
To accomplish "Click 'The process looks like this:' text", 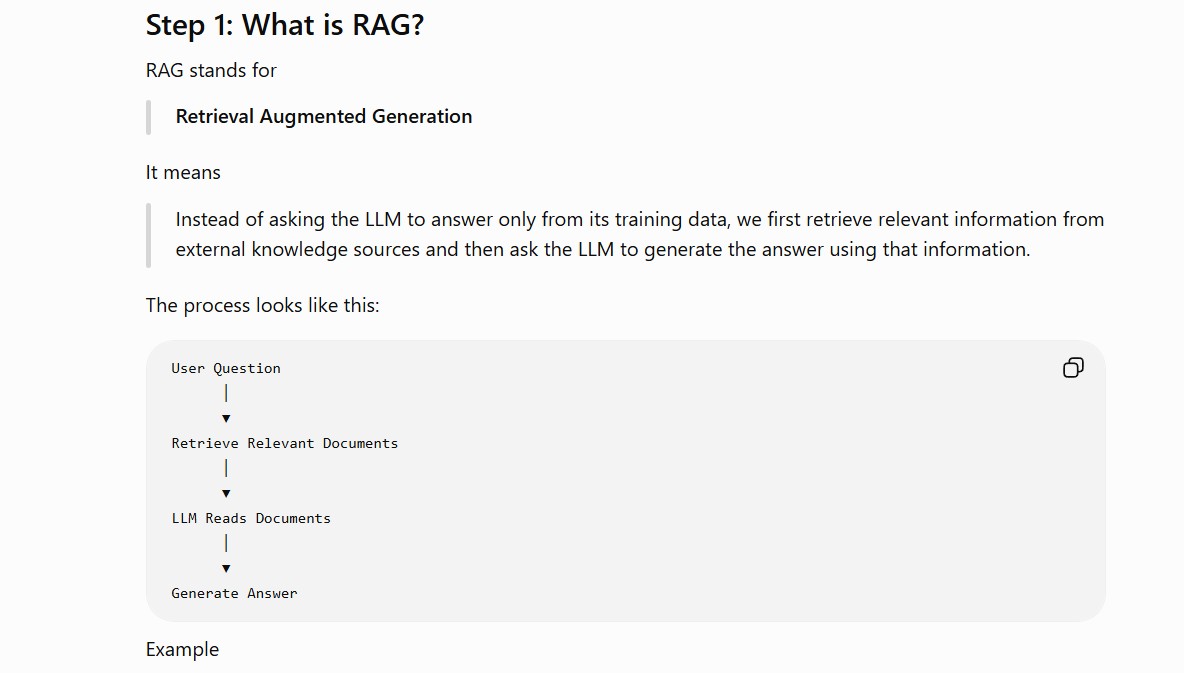I will tap(263, 305).
